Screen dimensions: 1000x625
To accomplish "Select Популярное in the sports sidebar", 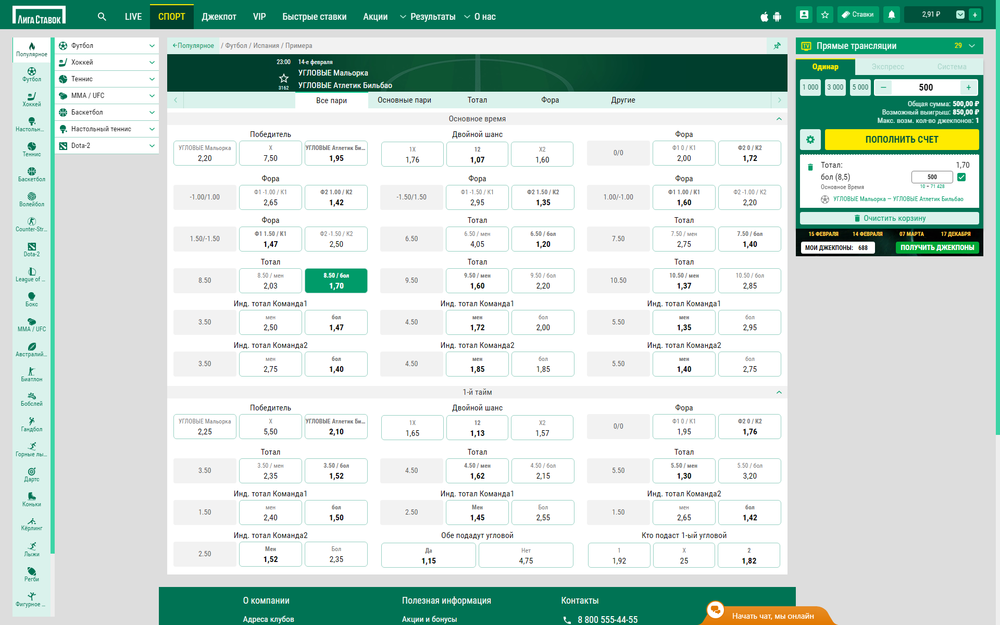I will pyautogui.click(x=31, y=48).
